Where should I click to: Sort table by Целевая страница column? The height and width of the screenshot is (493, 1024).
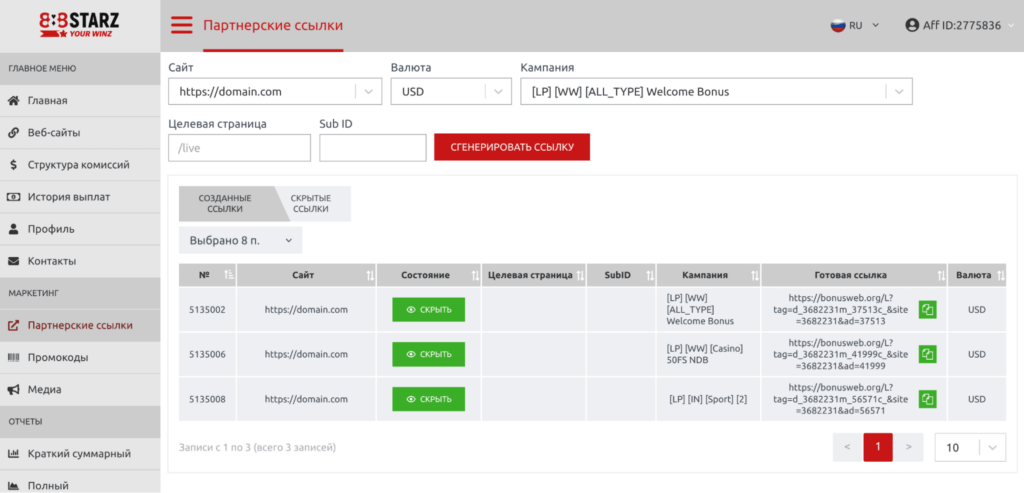click(581, 276)
